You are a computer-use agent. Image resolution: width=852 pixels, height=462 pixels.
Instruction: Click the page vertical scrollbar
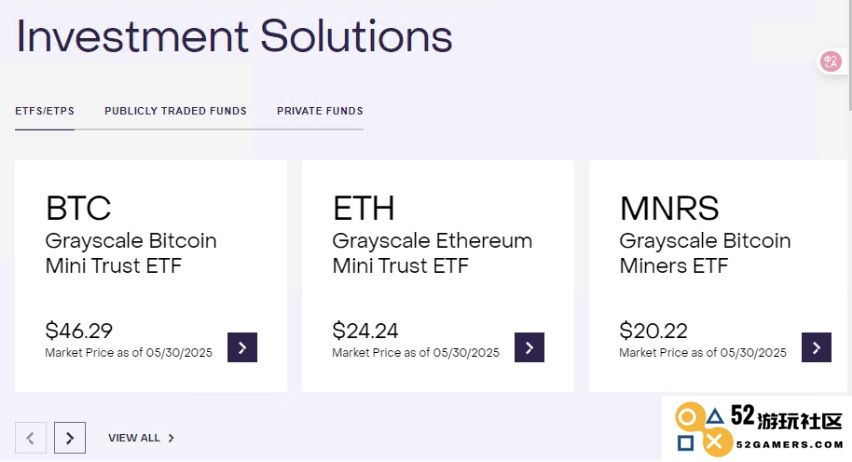coord(849,54)
